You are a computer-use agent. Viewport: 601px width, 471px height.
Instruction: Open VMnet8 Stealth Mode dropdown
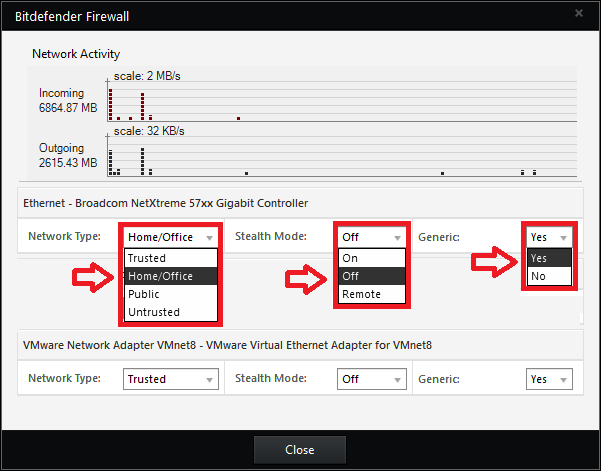[371, 379]
